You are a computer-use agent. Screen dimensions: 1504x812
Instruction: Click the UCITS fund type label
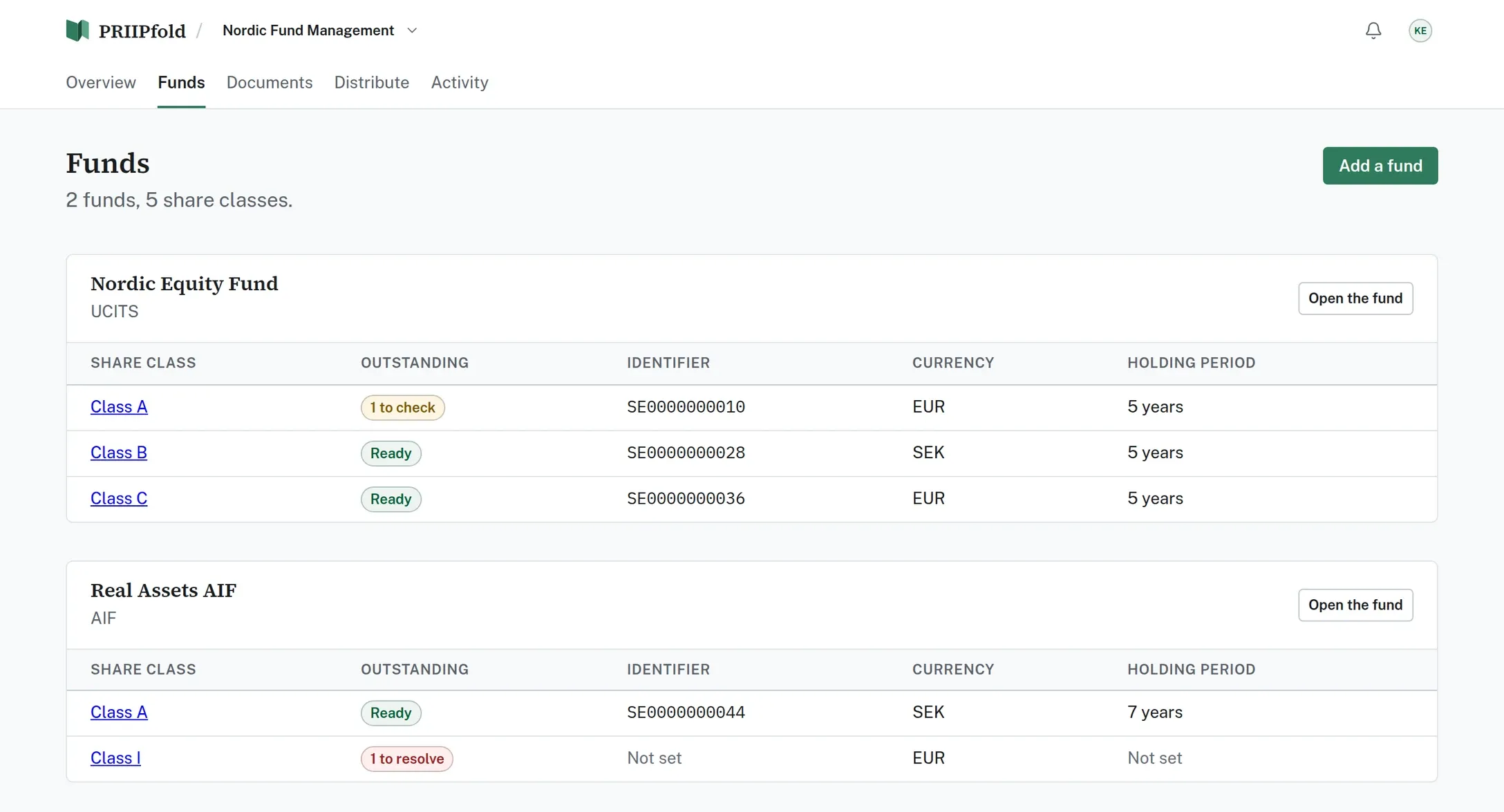click(115, 312)
